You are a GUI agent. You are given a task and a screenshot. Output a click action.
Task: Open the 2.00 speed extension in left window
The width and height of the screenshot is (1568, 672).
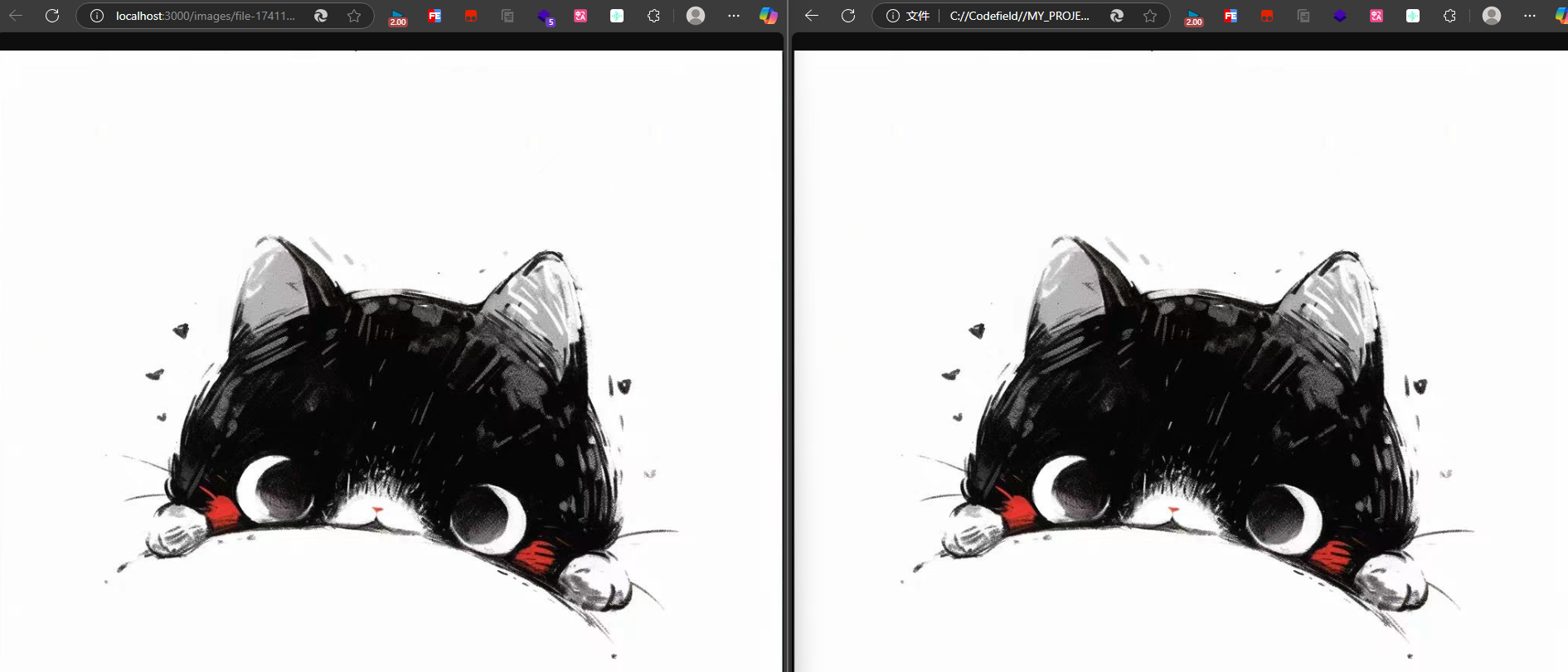coord(398,17)
